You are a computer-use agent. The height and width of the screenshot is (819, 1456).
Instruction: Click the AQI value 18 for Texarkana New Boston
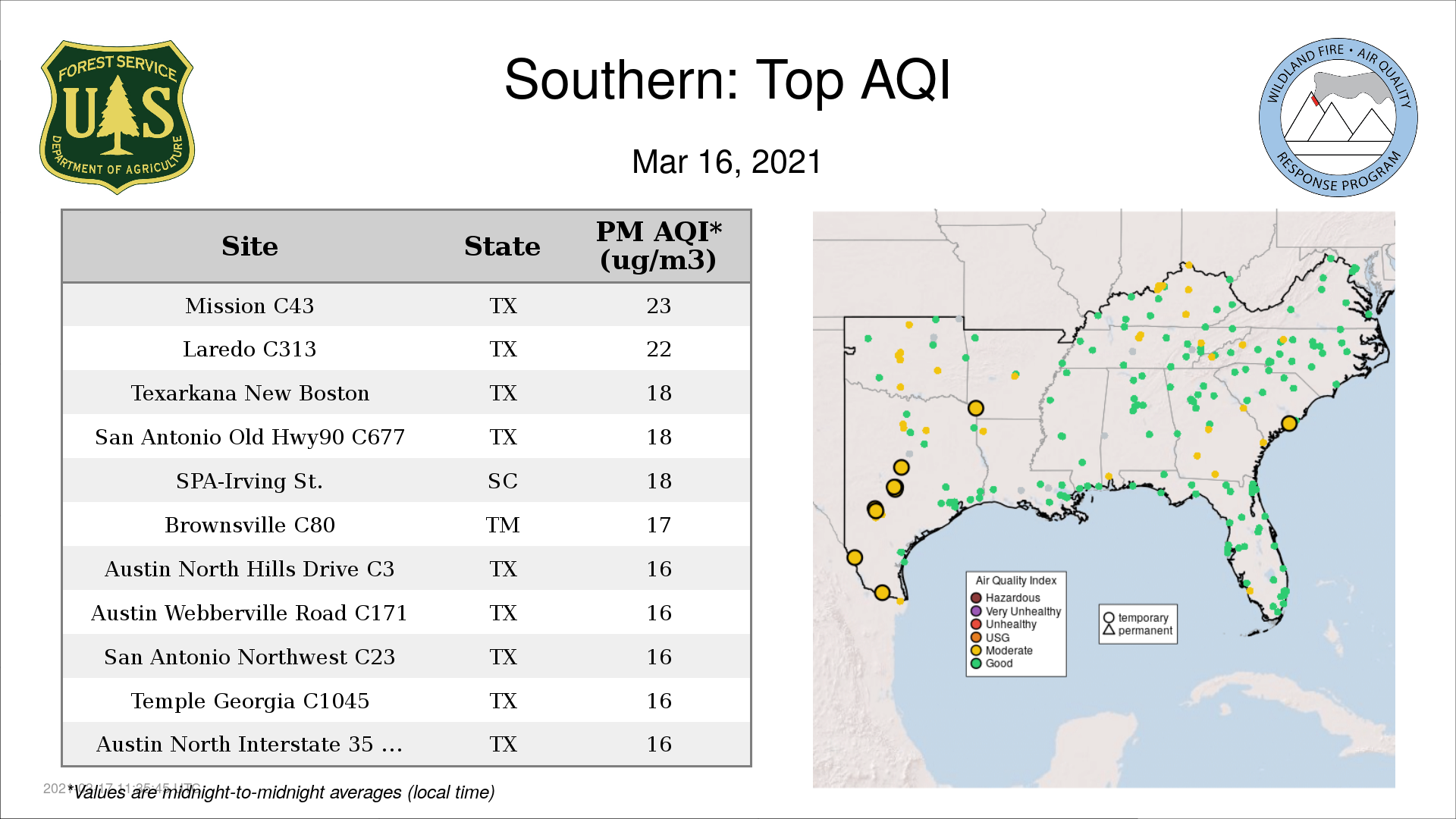click(x=658, y=393)
